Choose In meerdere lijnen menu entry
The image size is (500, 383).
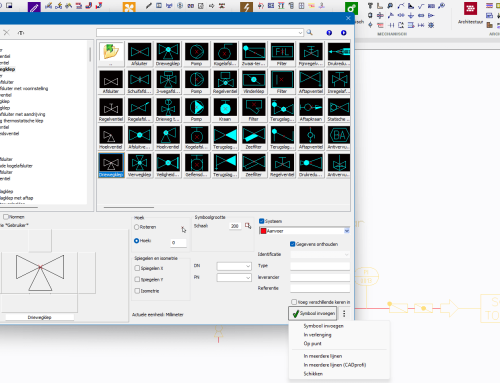pyautogui.click(x=323, y=356)
